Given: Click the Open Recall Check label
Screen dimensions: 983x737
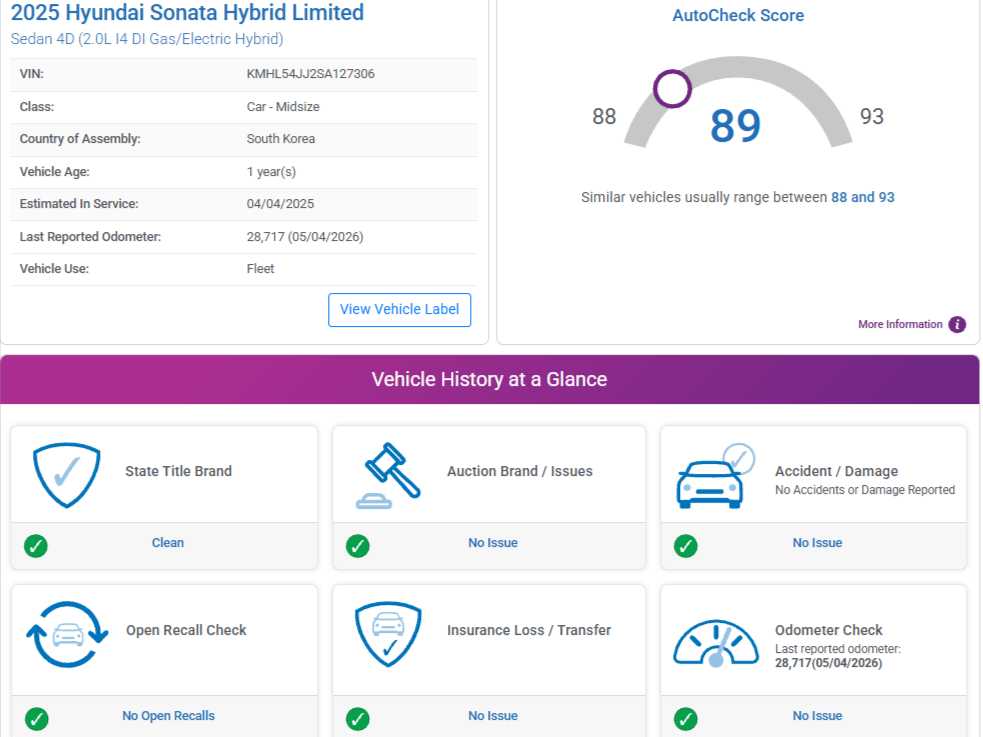Looking at the screenshot, I should pos(186,630).
